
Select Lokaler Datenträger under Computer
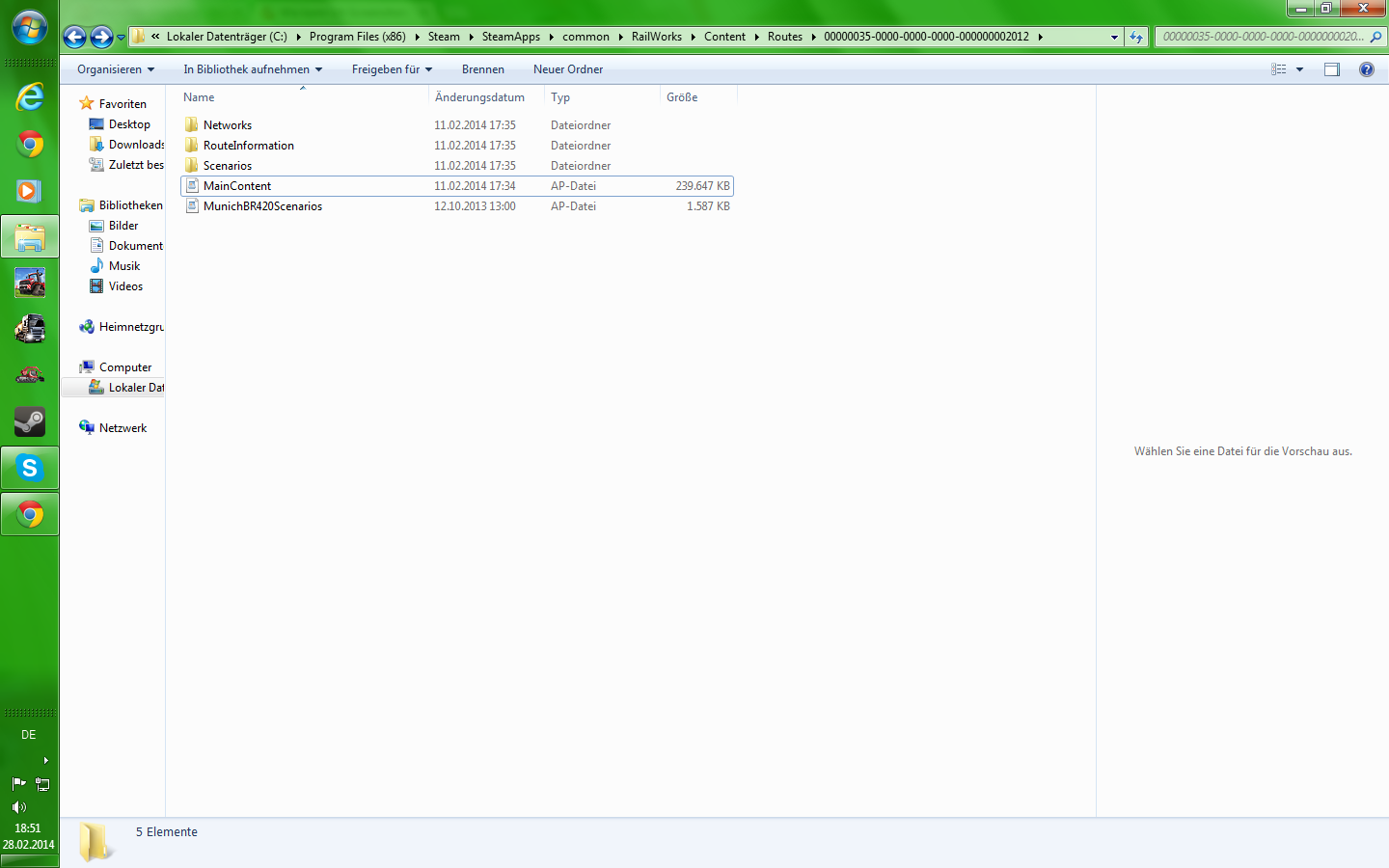tap(136, 388)
